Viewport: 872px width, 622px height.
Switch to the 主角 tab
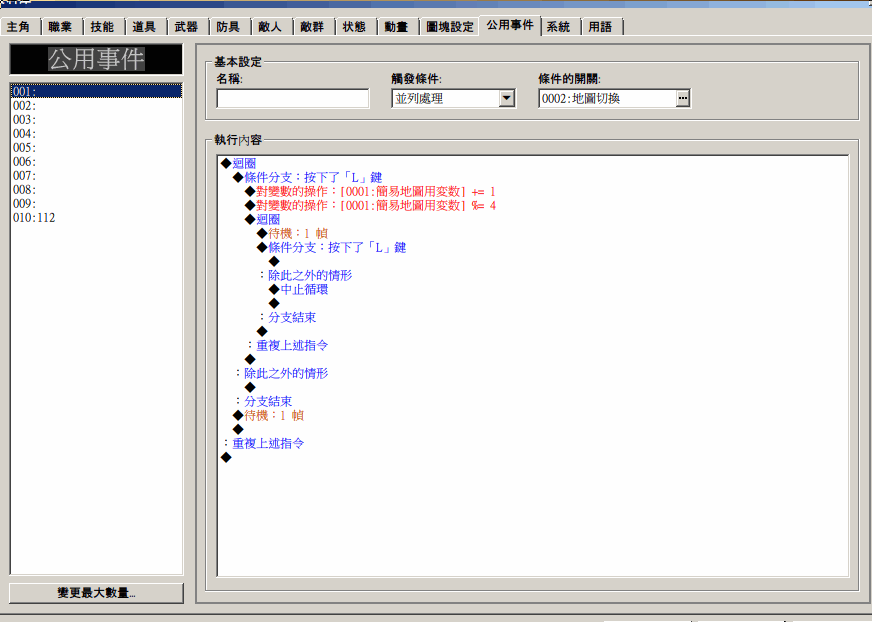19,27
